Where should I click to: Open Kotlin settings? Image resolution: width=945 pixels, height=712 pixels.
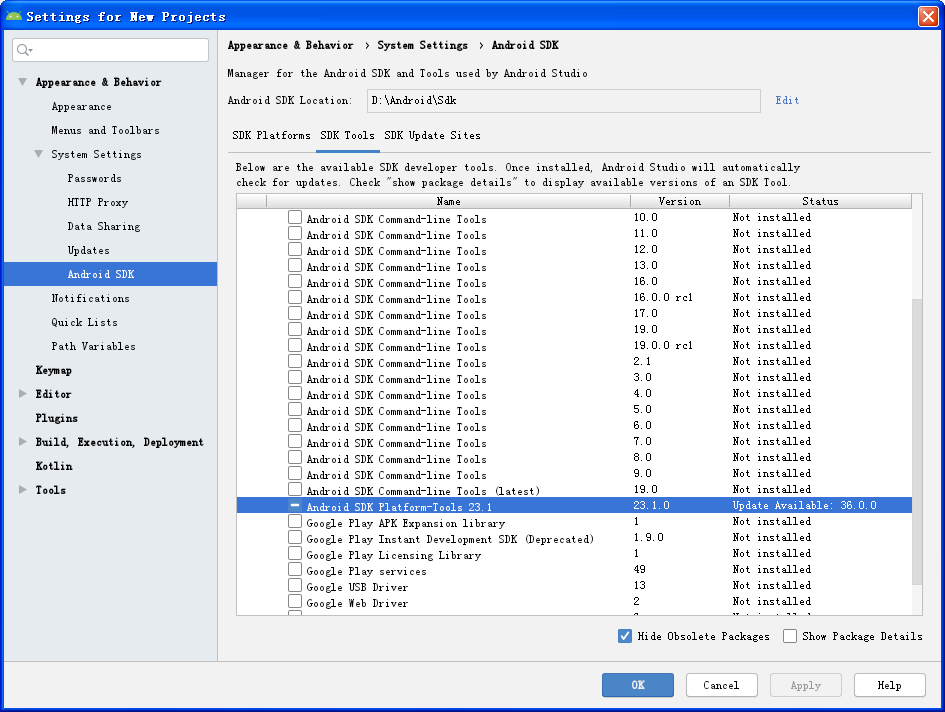(54, 466)
